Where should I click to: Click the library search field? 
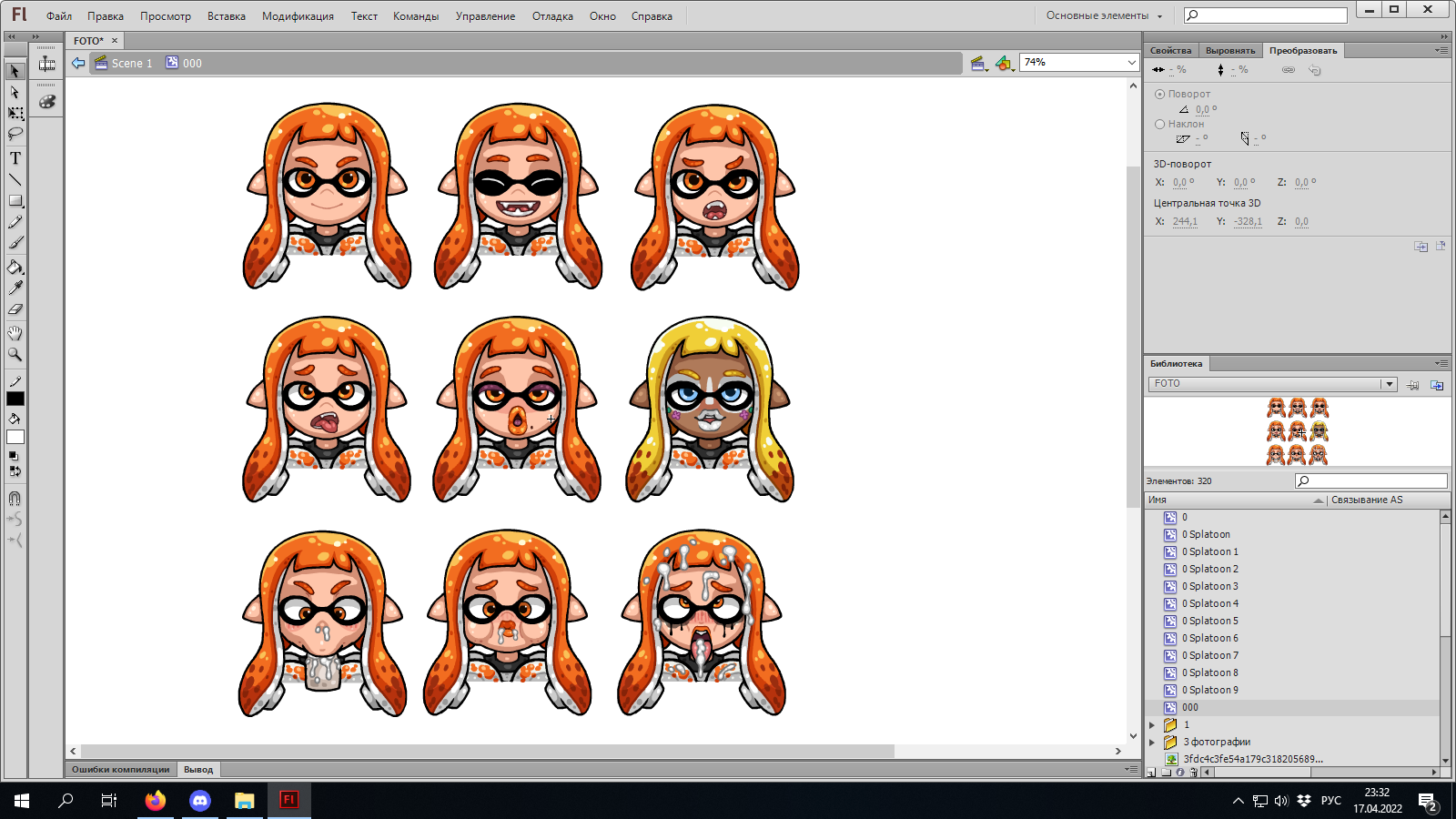1371,480
